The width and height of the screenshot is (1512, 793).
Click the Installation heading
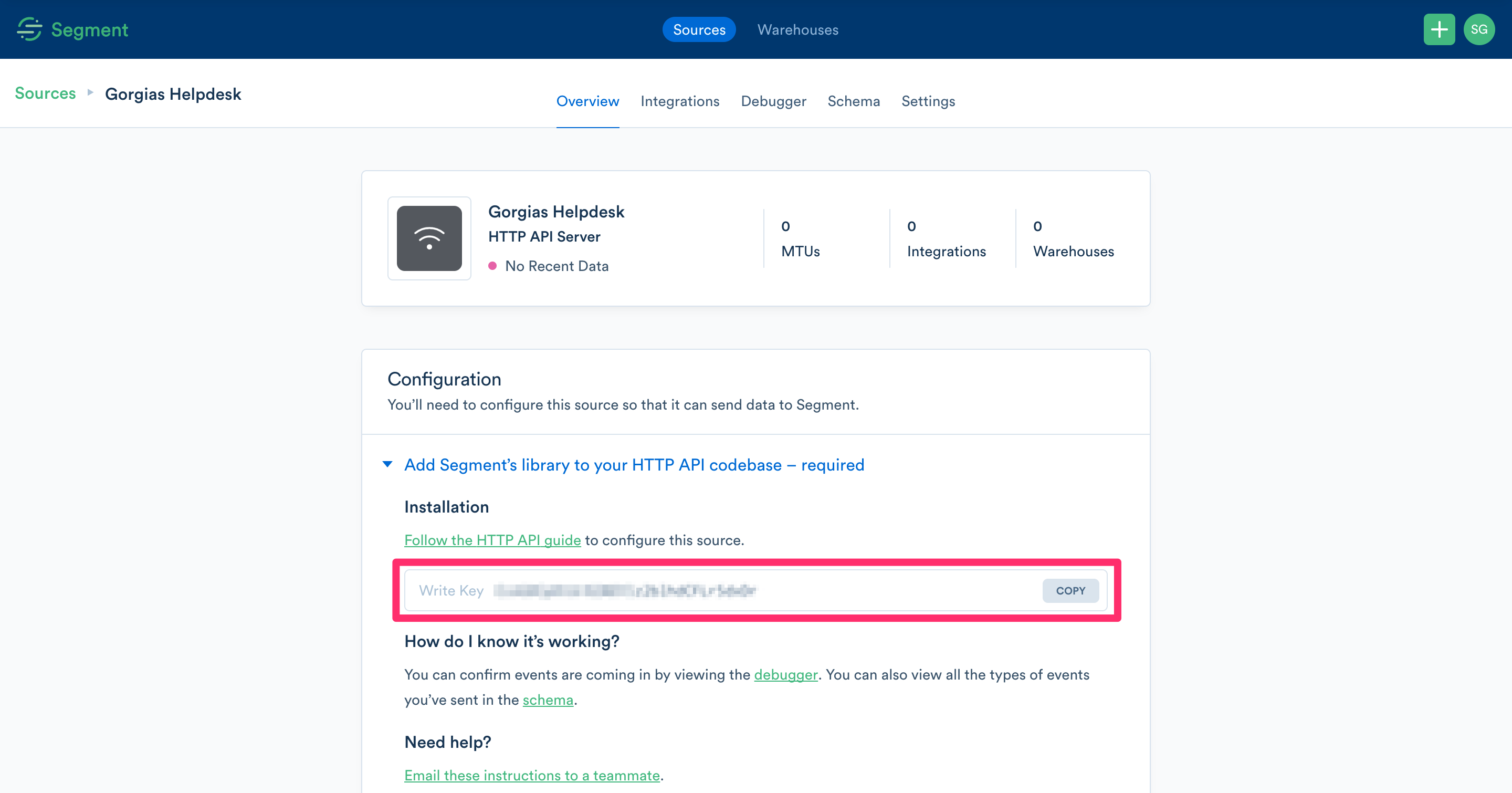click(446, 507)
